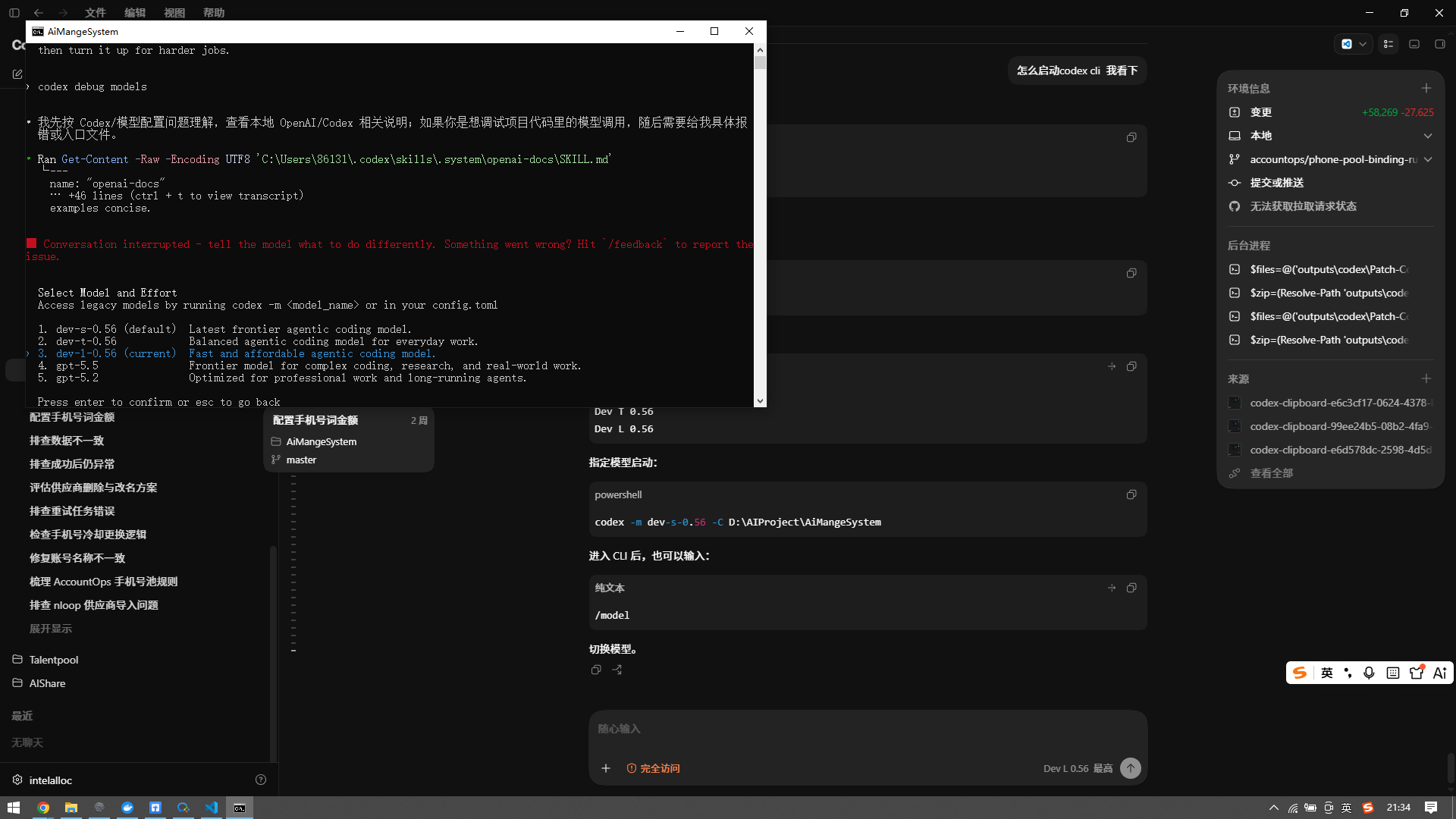Screen dimensions: 1456x819
Task: Expand the accountops branch dropdown chevron
Action: tap(1428, 159)
